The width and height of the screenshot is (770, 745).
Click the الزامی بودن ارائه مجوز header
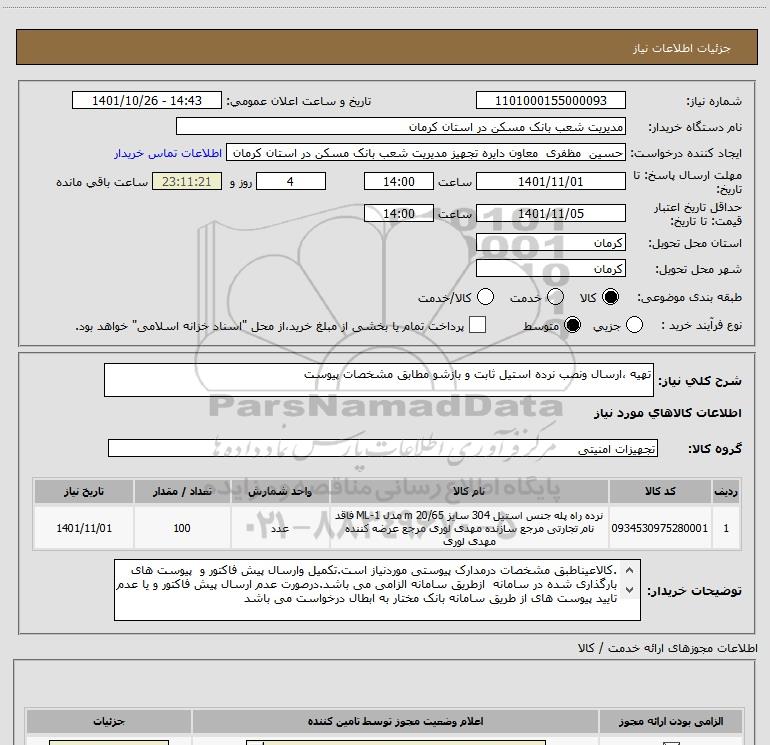pos(671,721)
